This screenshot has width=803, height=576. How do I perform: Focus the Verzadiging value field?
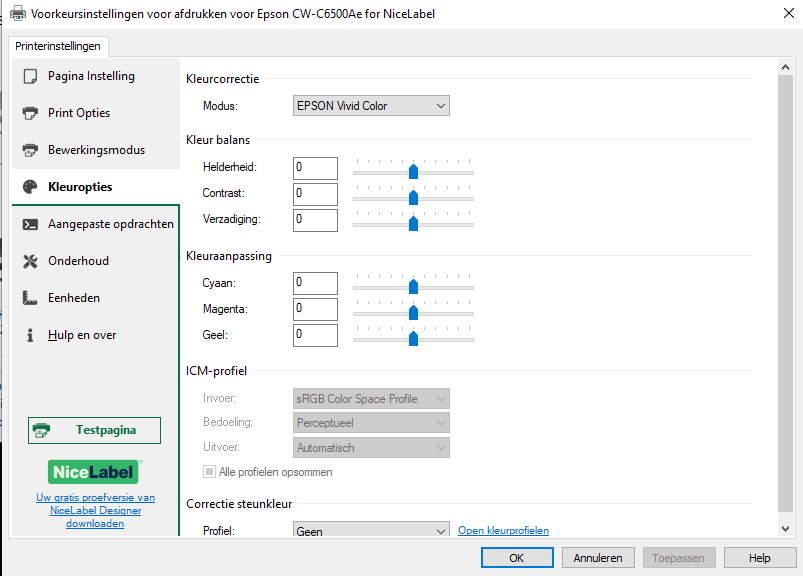pyautogui.click(x=315, y=220)
